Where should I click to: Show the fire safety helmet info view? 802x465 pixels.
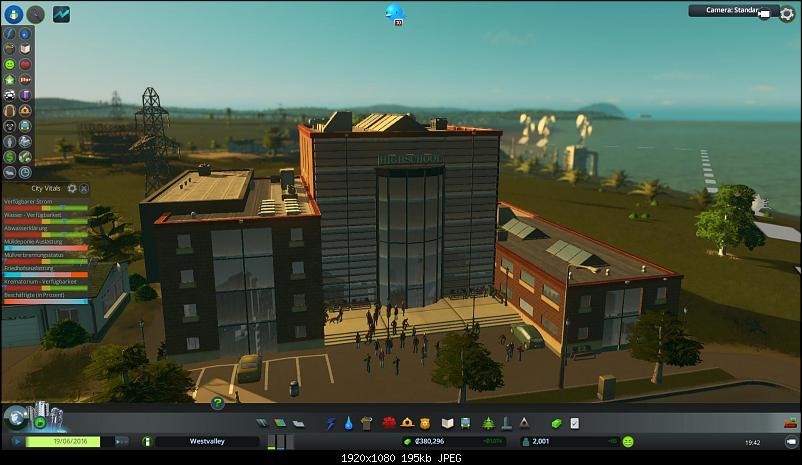coord(25,110)
